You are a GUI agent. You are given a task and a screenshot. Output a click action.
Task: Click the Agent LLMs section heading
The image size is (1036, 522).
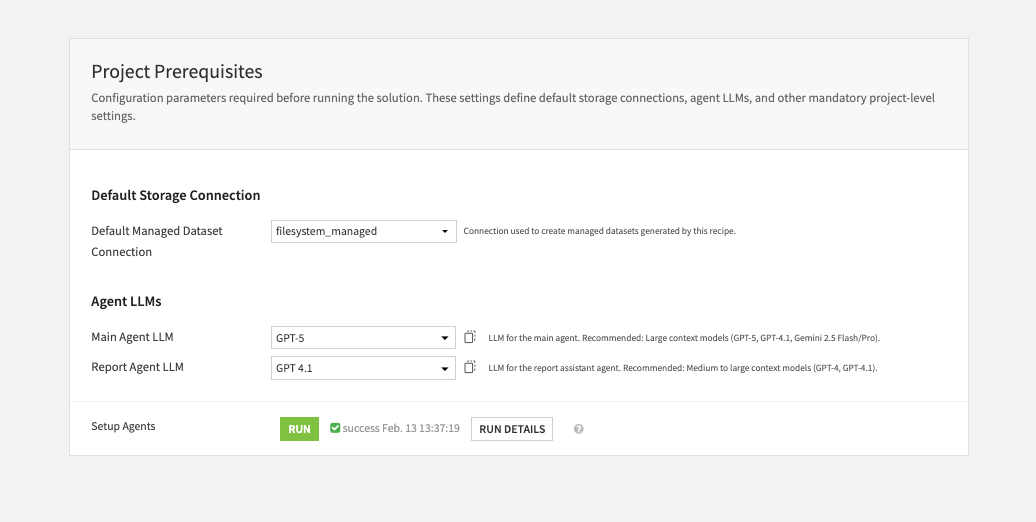(126, 301)
